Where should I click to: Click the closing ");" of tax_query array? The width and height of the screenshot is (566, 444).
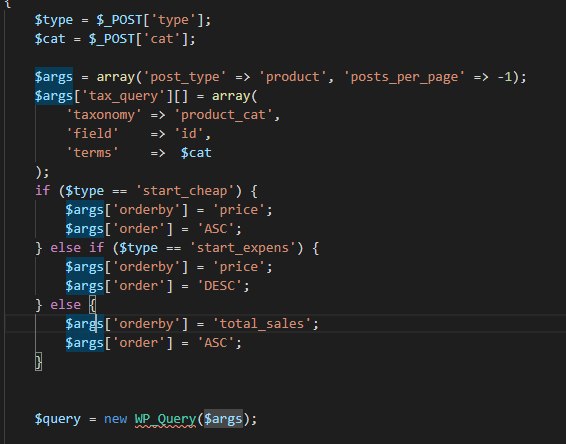coord(42,172)
